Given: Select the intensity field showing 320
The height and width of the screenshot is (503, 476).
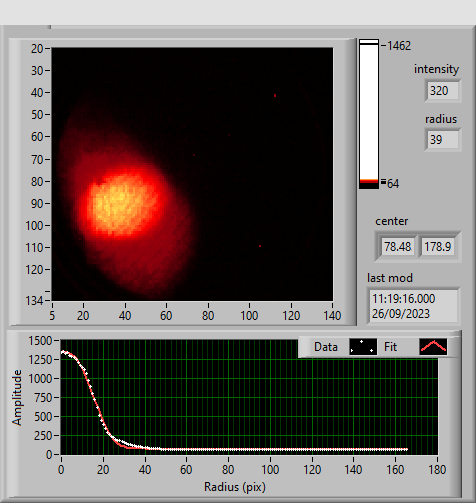Looking at the screenshot, I should pos(443,91).
